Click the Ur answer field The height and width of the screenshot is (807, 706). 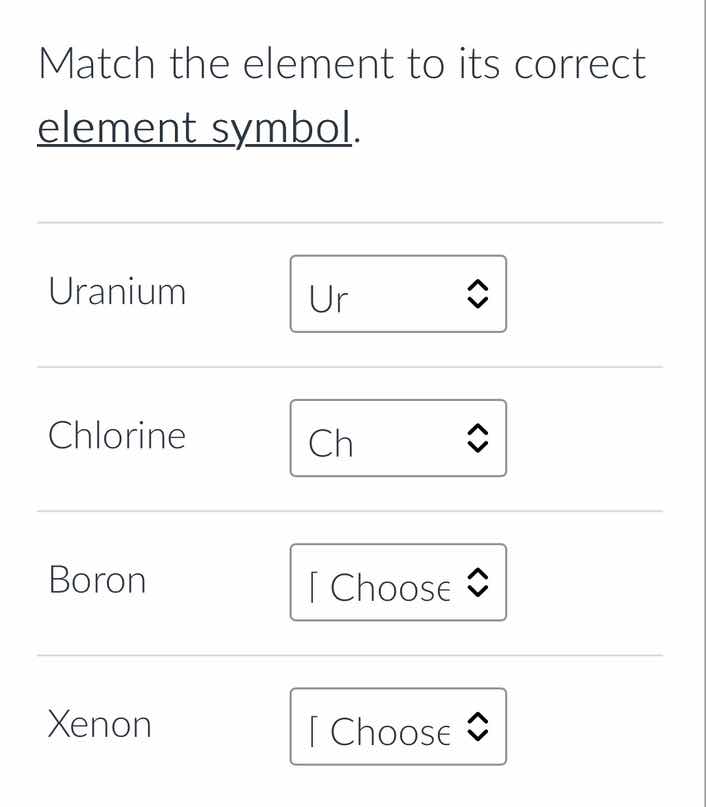tap(370, 294)
